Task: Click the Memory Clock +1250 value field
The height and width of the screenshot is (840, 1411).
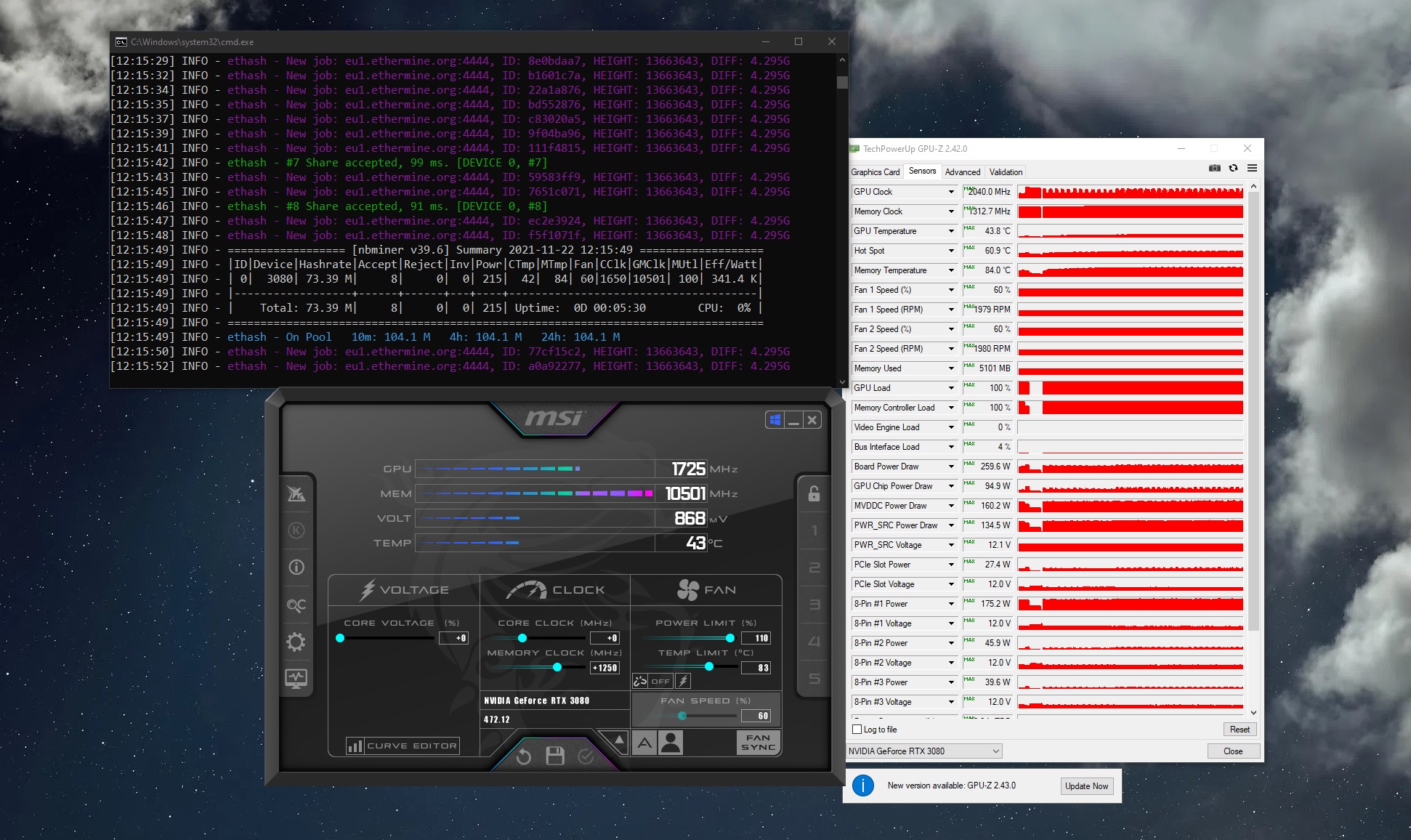Action: click(605, 668)
